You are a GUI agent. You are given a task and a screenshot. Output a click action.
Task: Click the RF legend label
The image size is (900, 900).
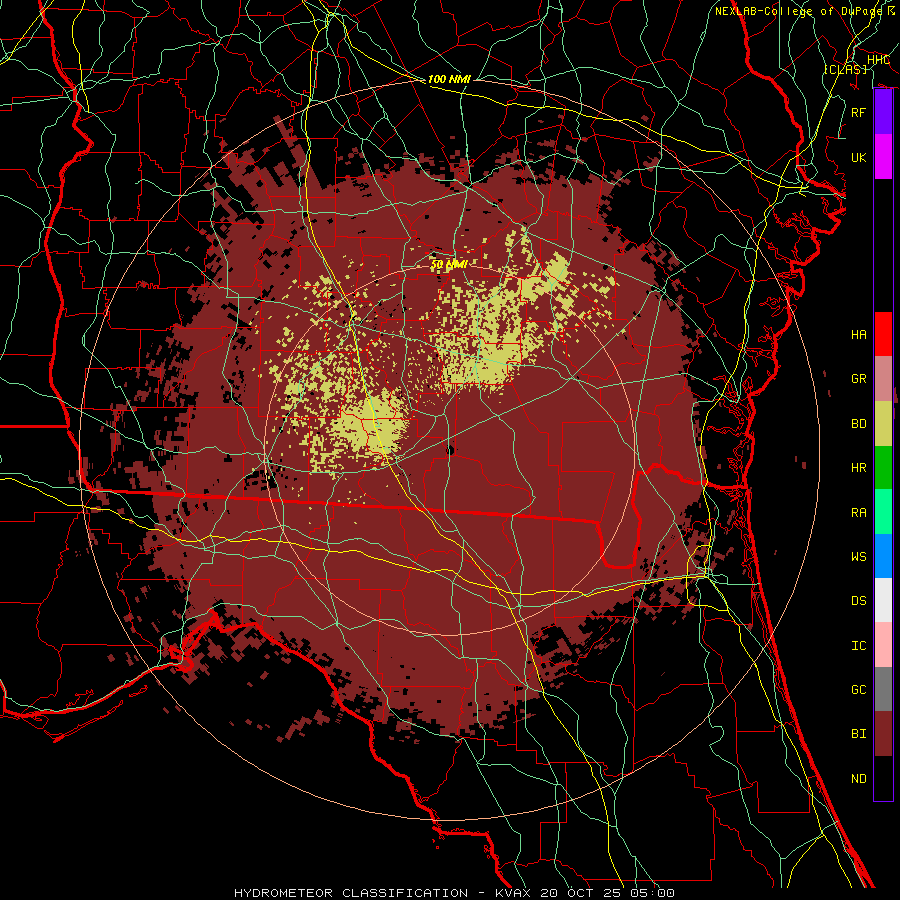tap(858, 112)
